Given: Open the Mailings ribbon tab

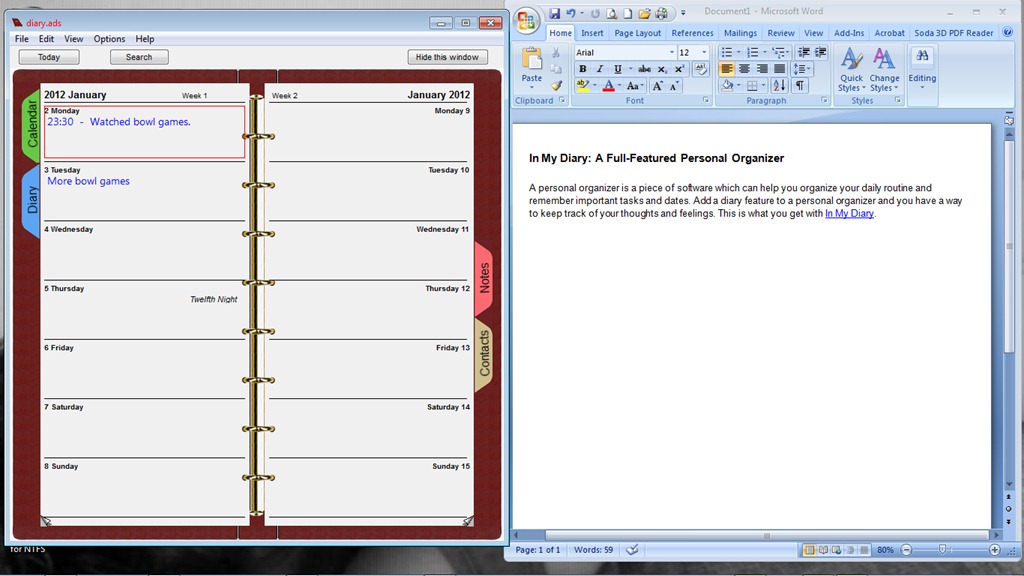Looking at the screenshot, I should pos(740,33).
